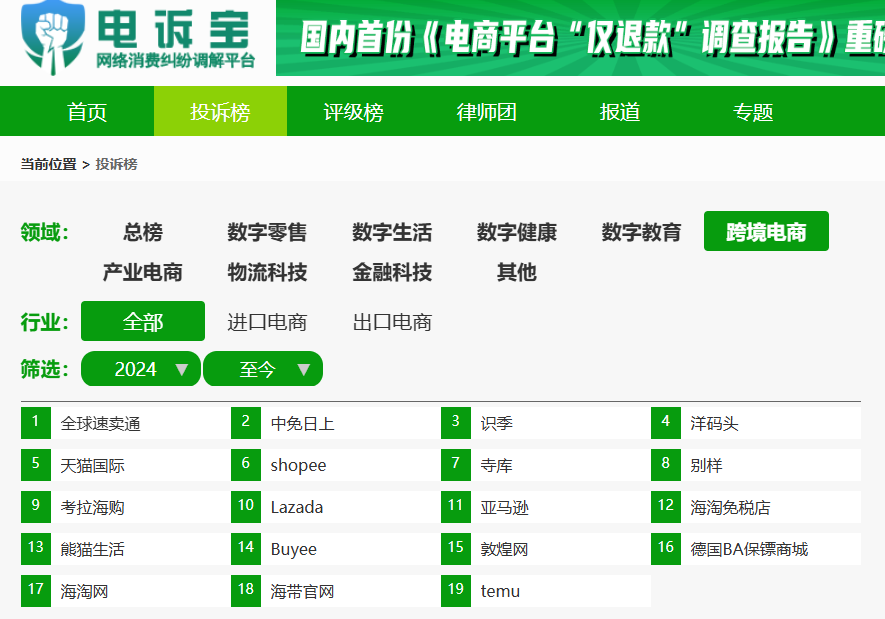The height and width of the screenshot is (619, 885).
Task: Select the 物流科技 domain
Action: [x=267, y=272]
